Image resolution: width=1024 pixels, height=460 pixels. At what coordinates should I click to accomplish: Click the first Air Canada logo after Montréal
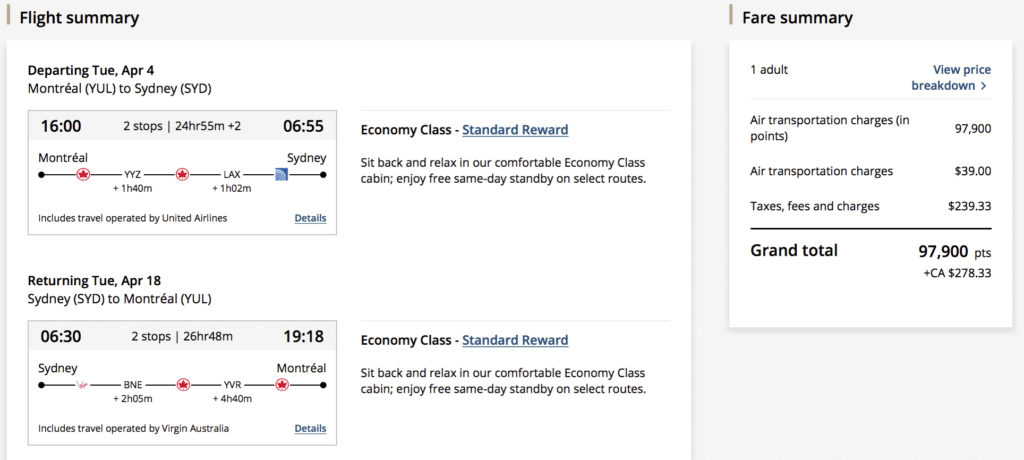click(x=83, y=174)
